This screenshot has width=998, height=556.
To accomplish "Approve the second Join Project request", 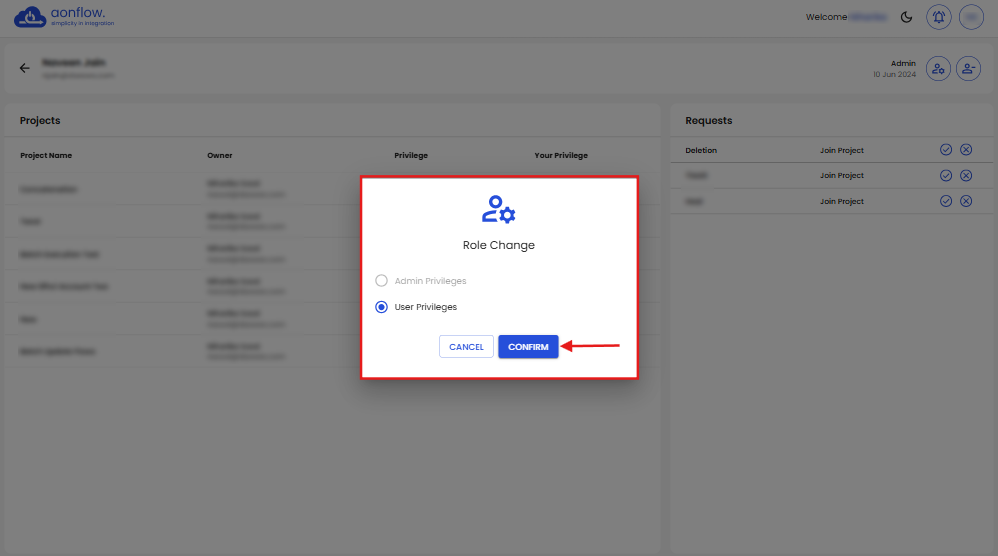I will pos(946,175).
